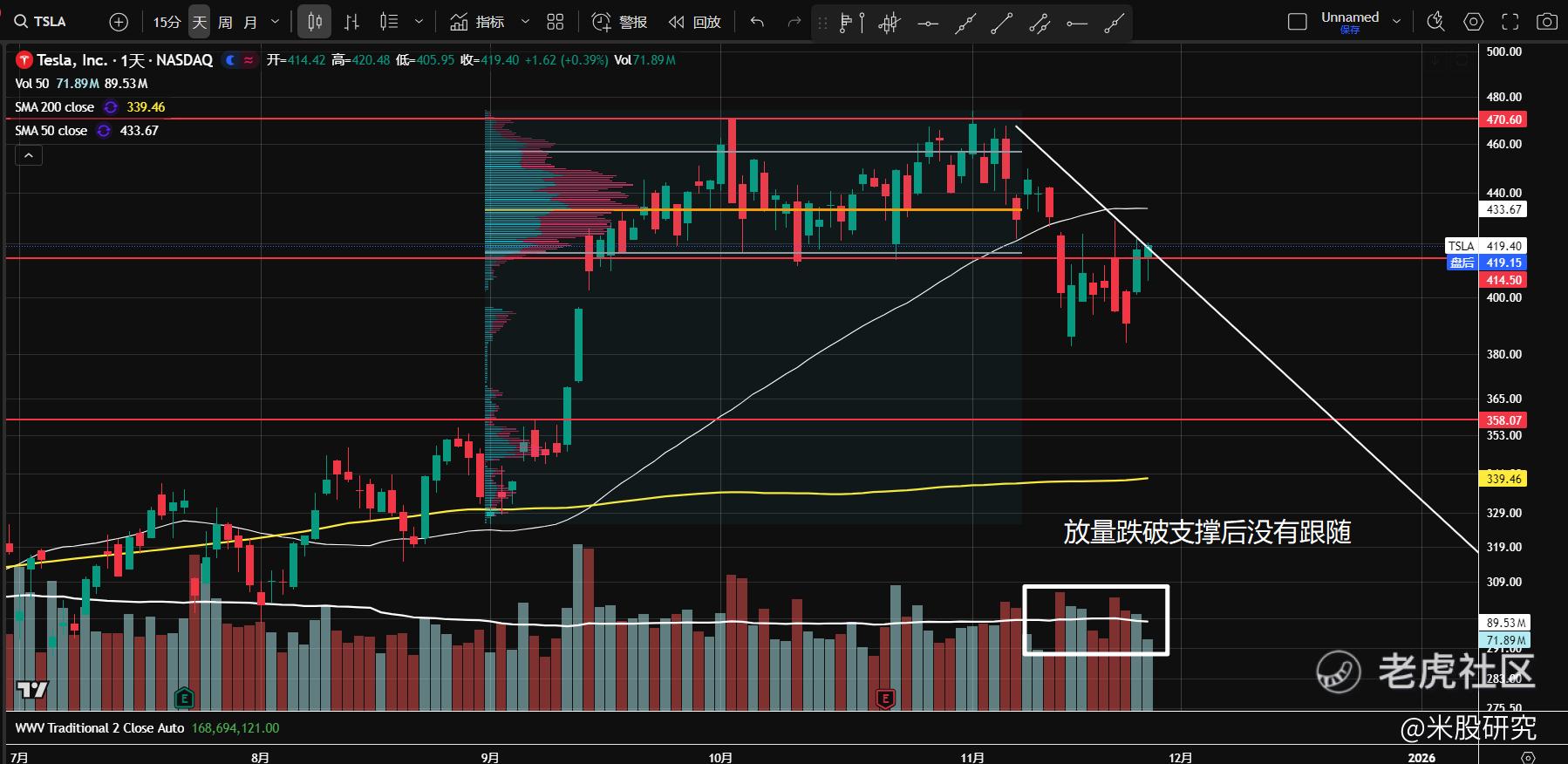Click the TSLA 419.40 last price label

click(1486, 246)
